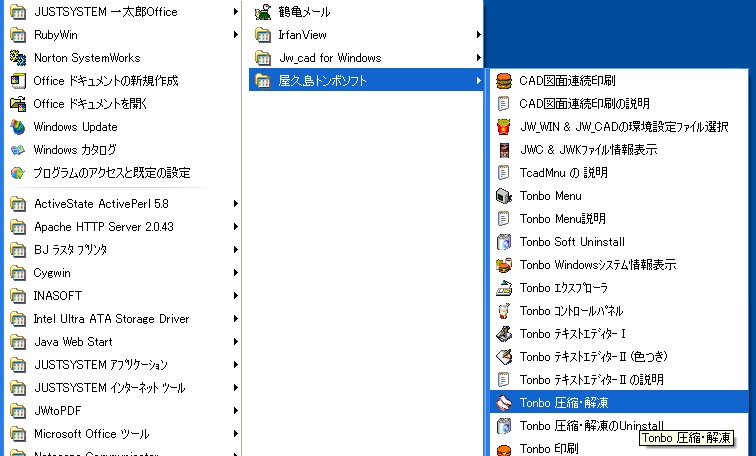Launch Tonbo Menu from its label
Image resolution: width=756 pixels, height=456 pixels.
(551, 196)
